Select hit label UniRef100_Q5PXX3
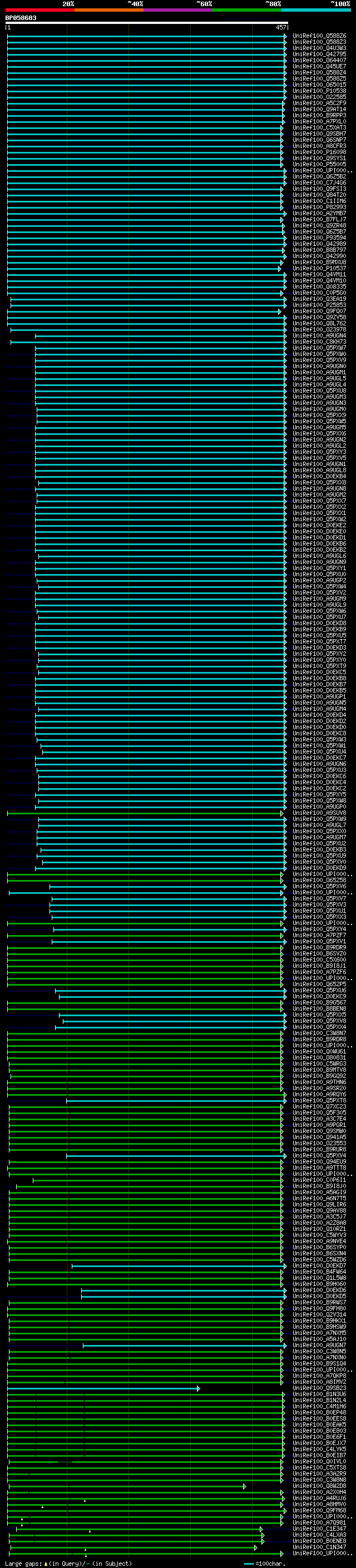This screenshot has width=356, height=1568. click(x=319, y=917)
